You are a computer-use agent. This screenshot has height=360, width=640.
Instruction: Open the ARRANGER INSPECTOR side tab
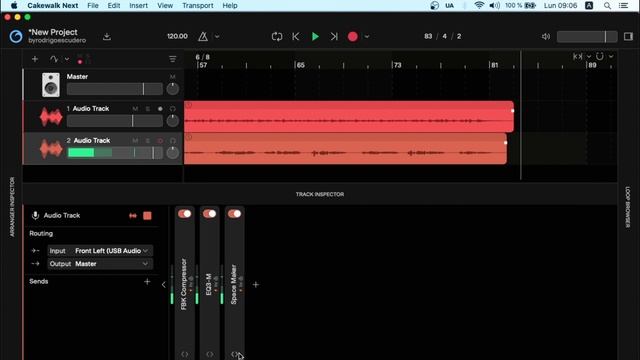(12, 207)
